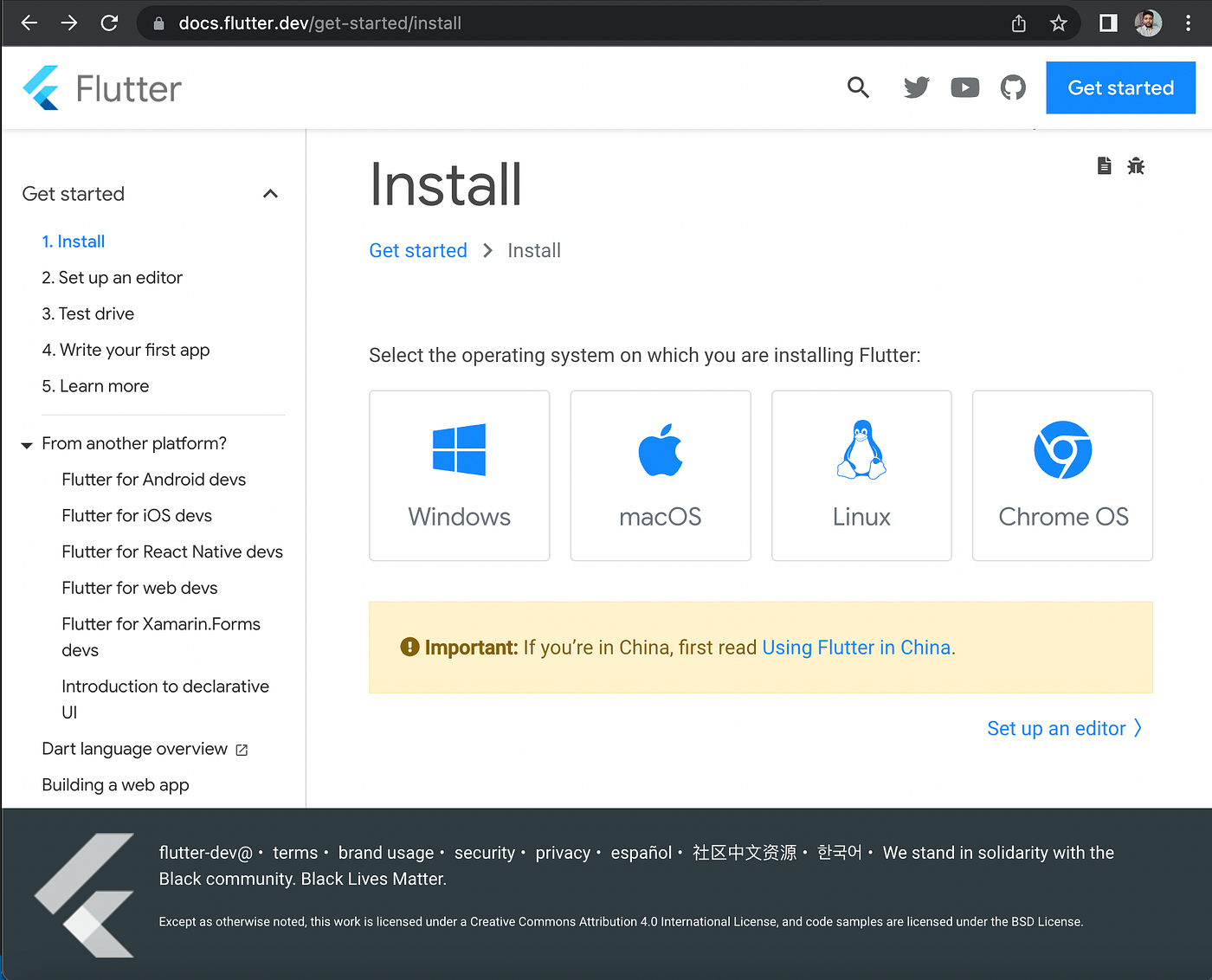Report a bug using the bug icon
Image resolution: width=1212 pixels, height=980 pixels.
click(1136, 165)
